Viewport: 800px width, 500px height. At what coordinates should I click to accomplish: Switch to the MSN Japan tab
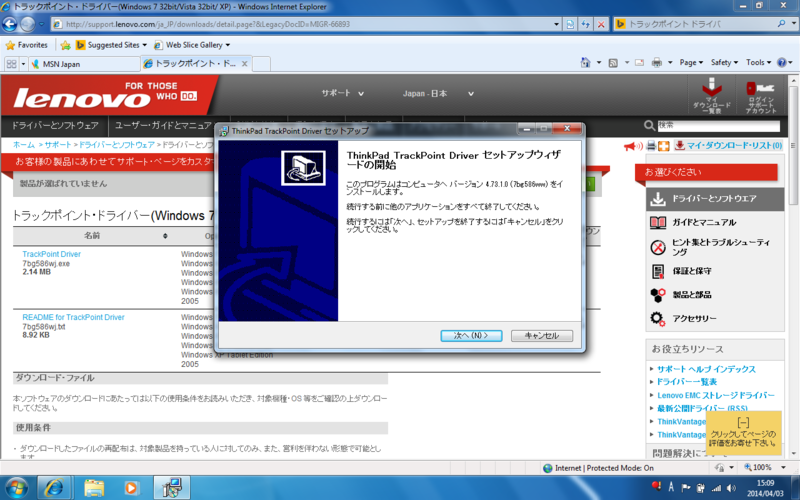click(x=84, y=64)
